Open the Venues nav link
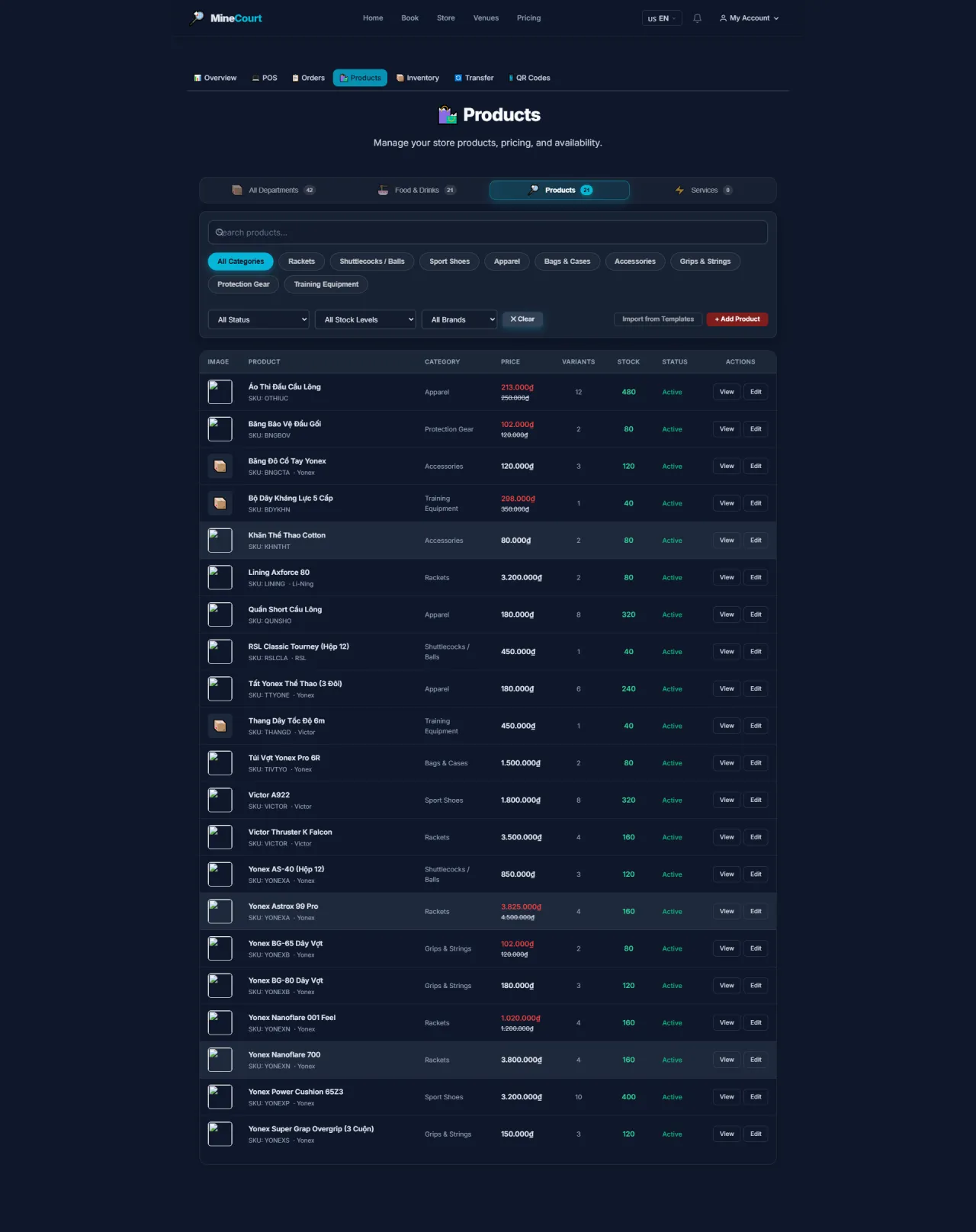The image size is (976, 1232). click(x=486, y=18)
